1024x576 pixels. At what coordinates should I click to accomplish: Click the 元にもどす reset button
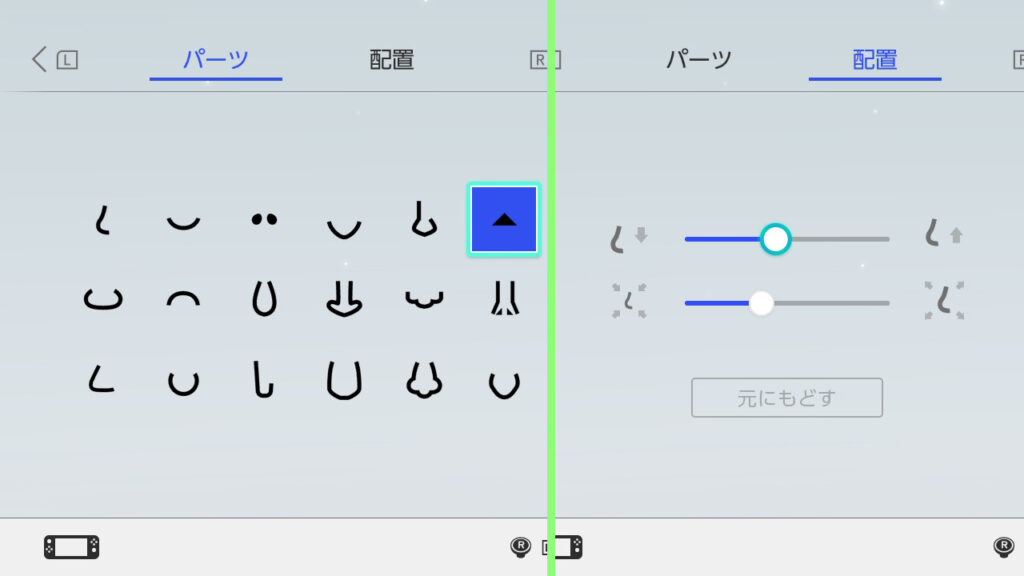click(787, 398)
